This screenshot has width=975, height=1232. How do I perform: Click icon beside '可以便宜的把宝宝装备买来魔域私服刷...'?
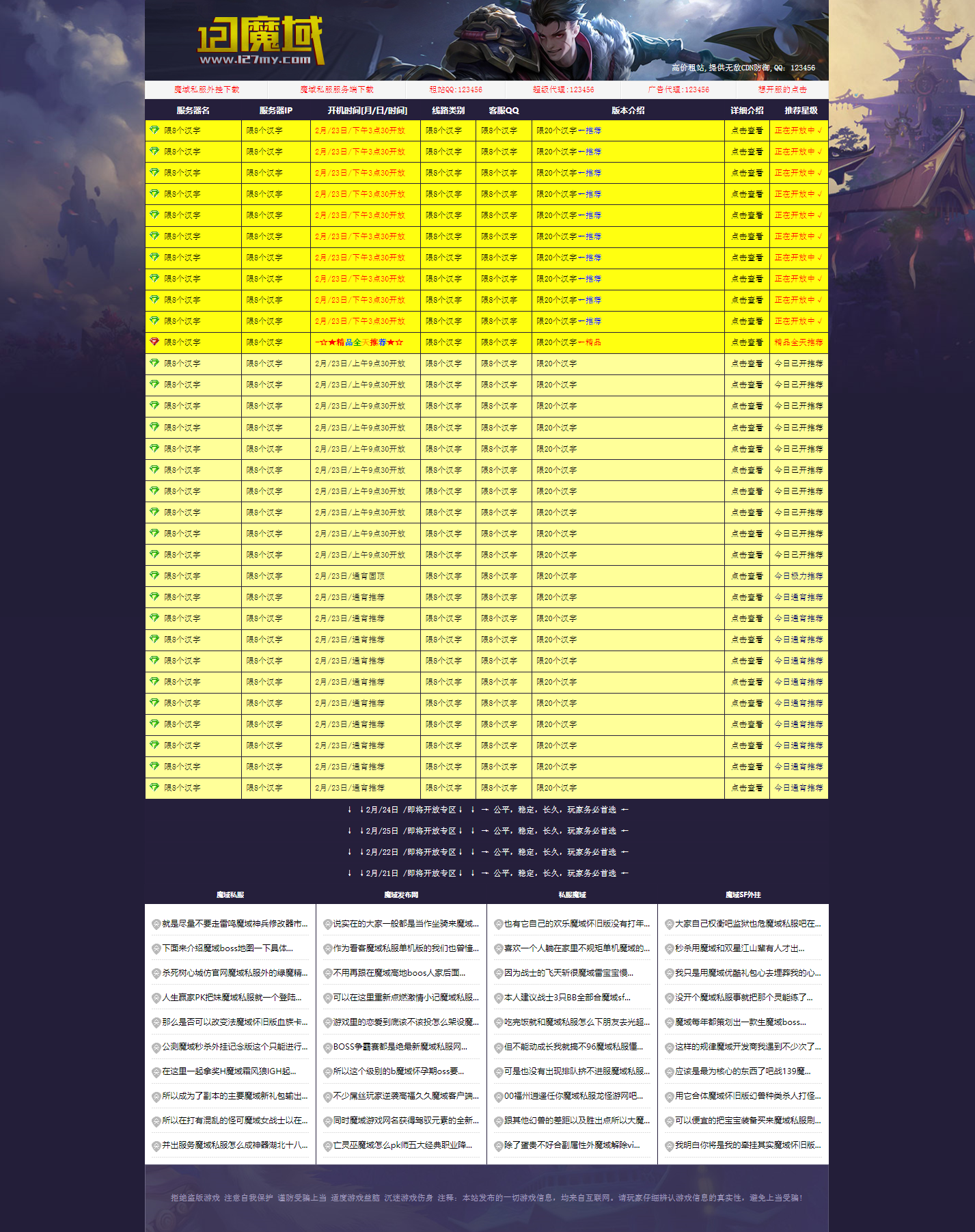click(x=670, y=1121)
